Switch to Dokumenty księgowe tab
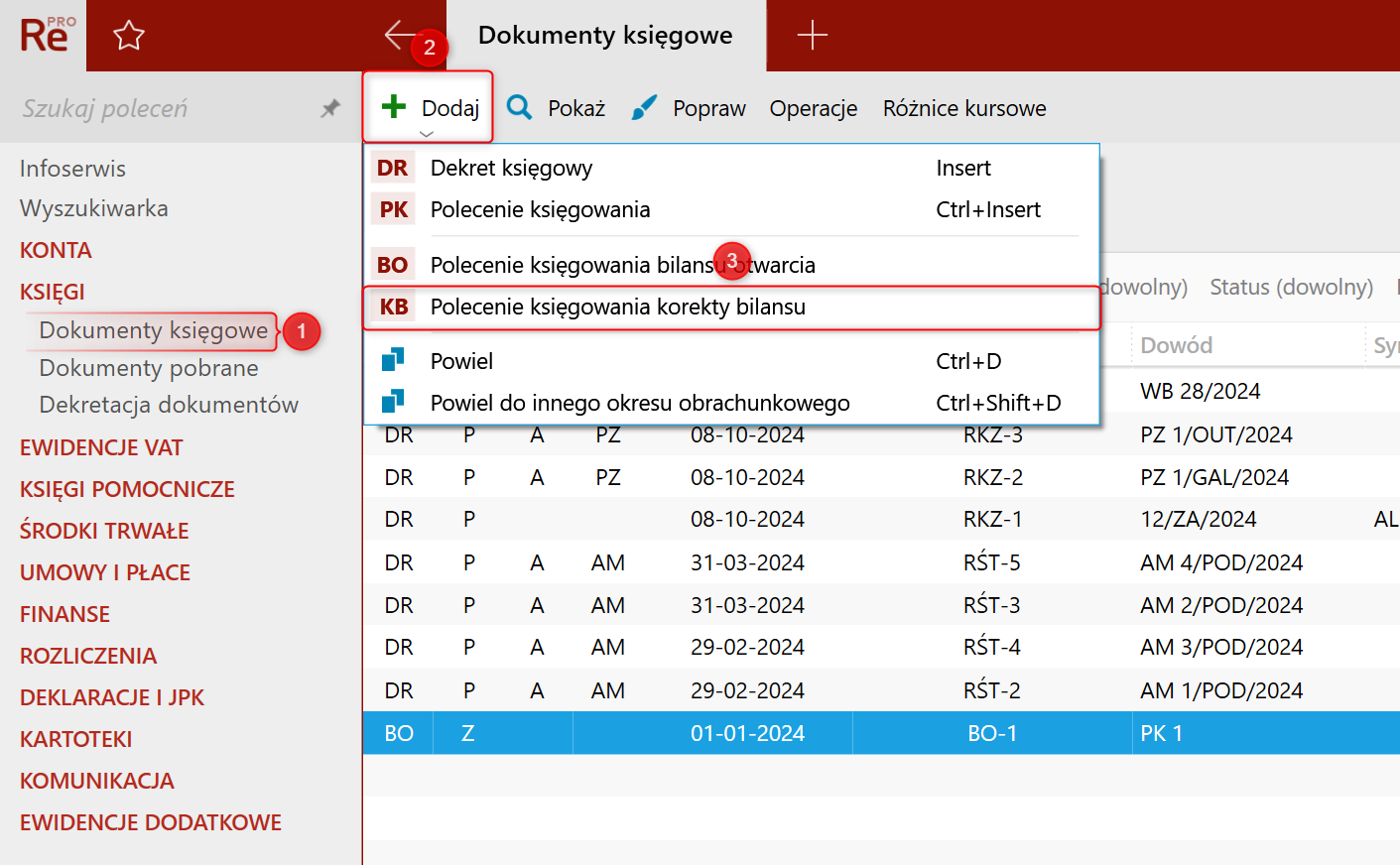Viewport: 1400px width, 865px height. [x=605, y=36]
